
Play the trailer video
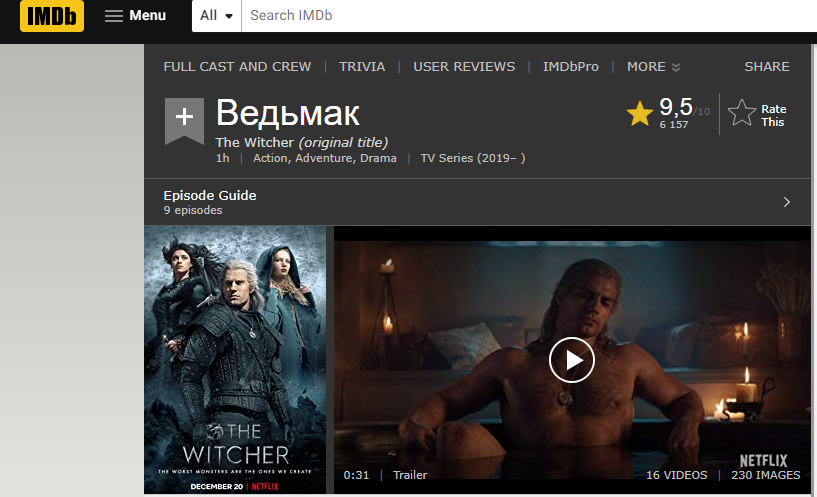[x=571, y=360]
